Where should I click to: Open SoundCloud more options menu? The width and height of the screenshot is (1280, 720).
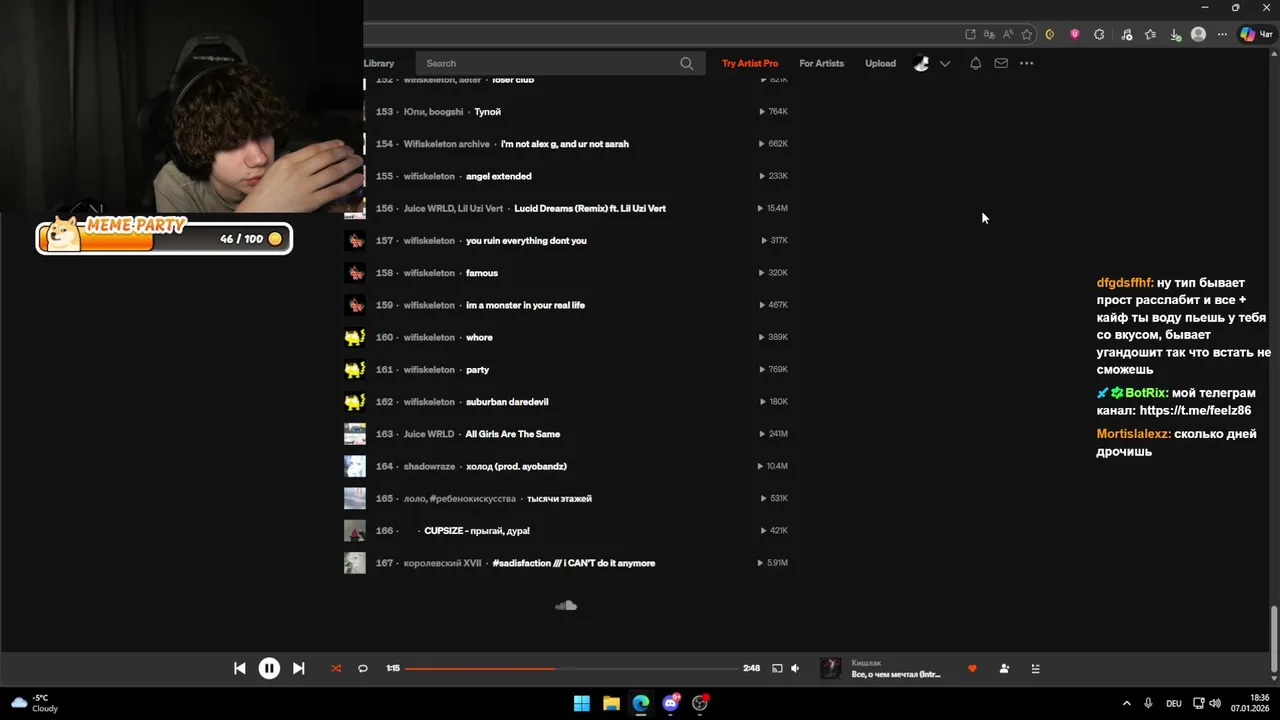(x=1027, y=63)
